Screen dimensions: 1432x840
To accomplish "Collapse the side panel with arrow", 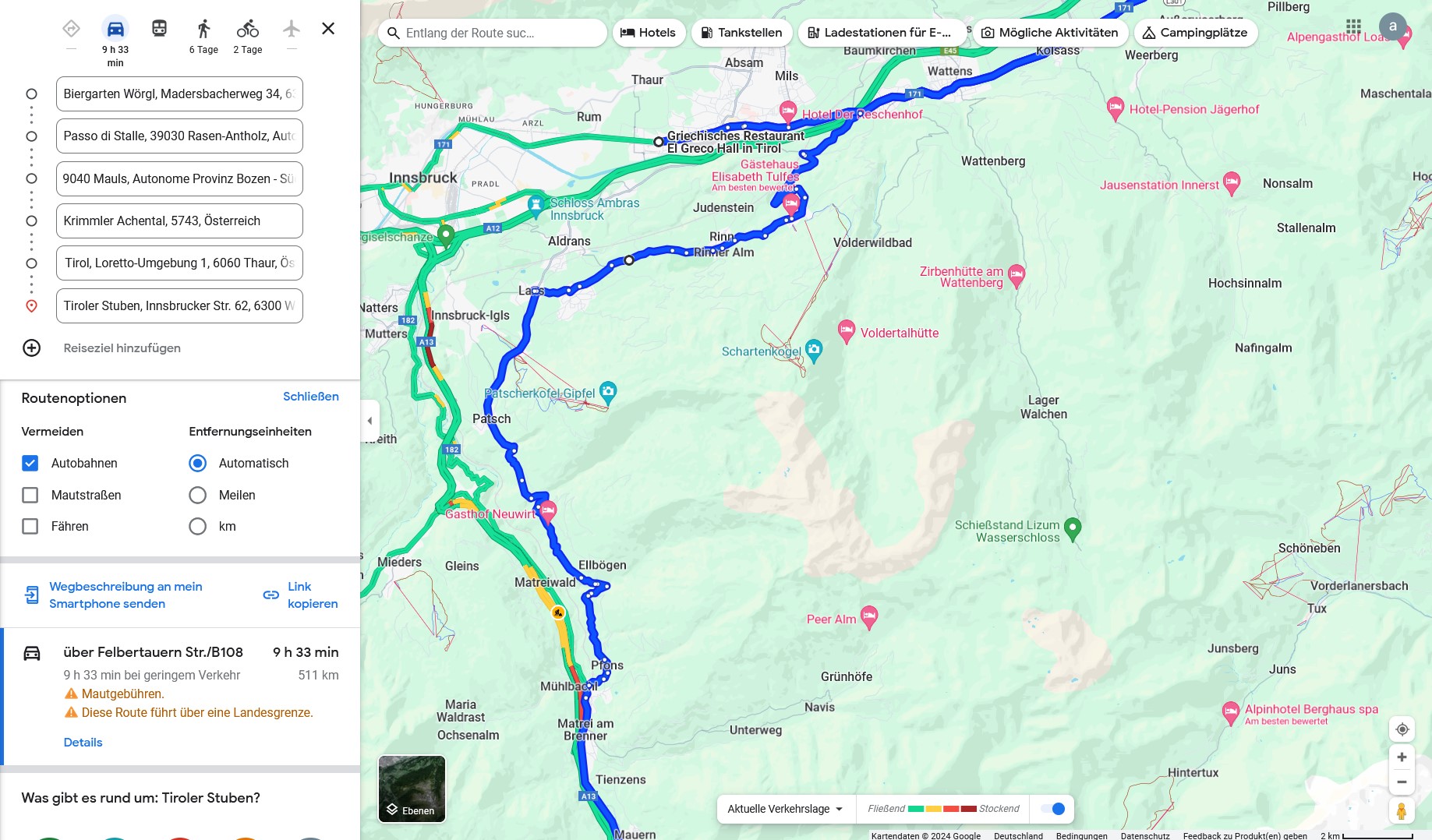I will (x=370, y=421).
